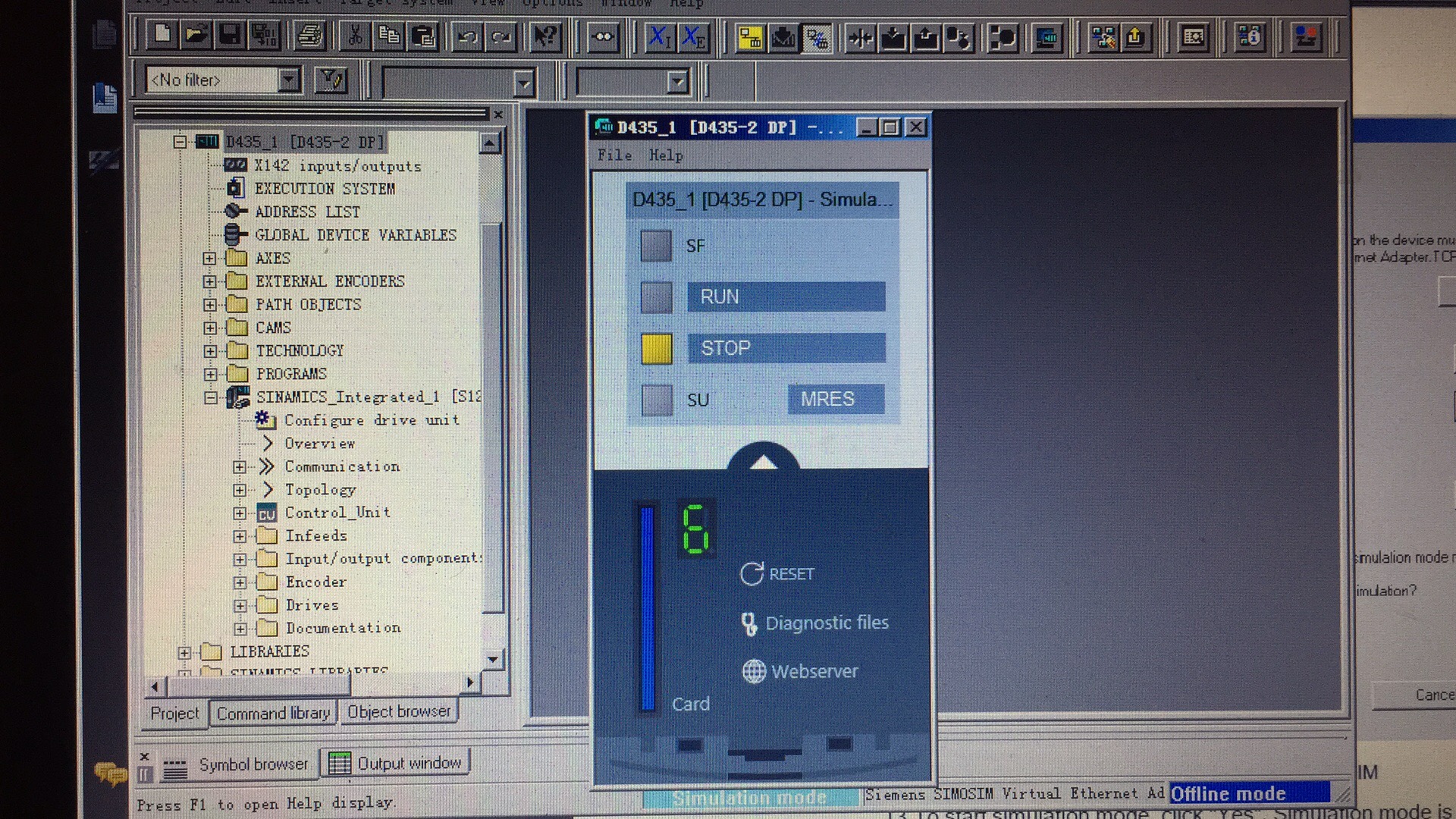Switch simulator to RUN mode
The width and height of the screenshot is (1456, 819).
tap(786, 297)
